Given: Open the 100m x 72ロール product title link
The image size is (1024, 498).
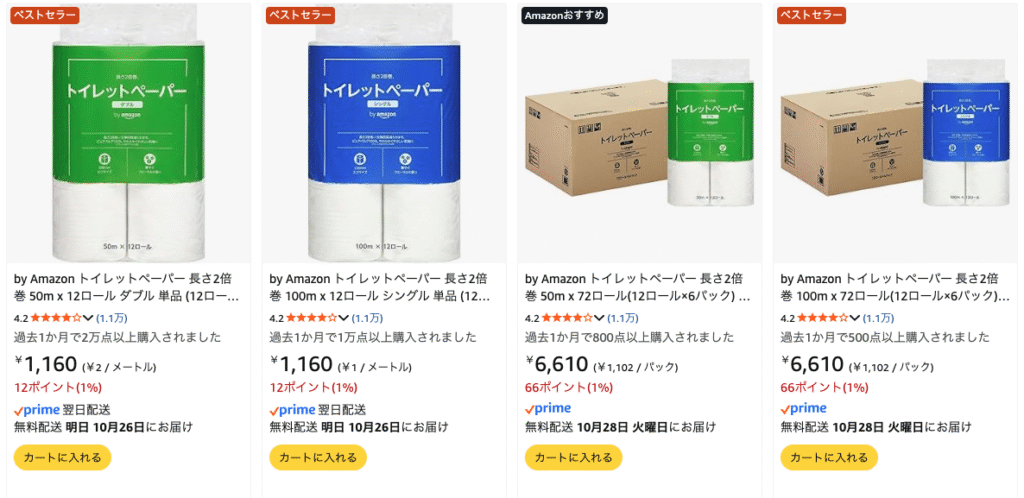Looking at the screenshot, I should (895, 287).
